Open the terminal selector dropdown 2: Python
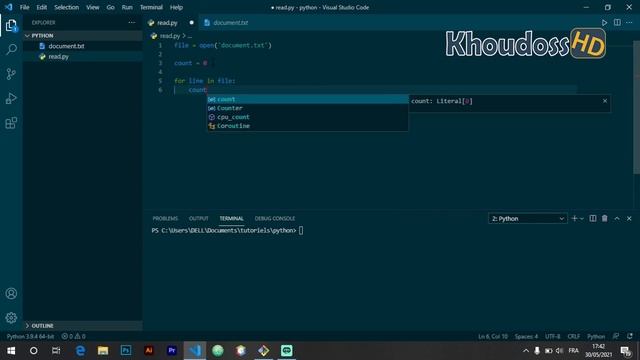The image size is (640, 360). pos(527,219)
